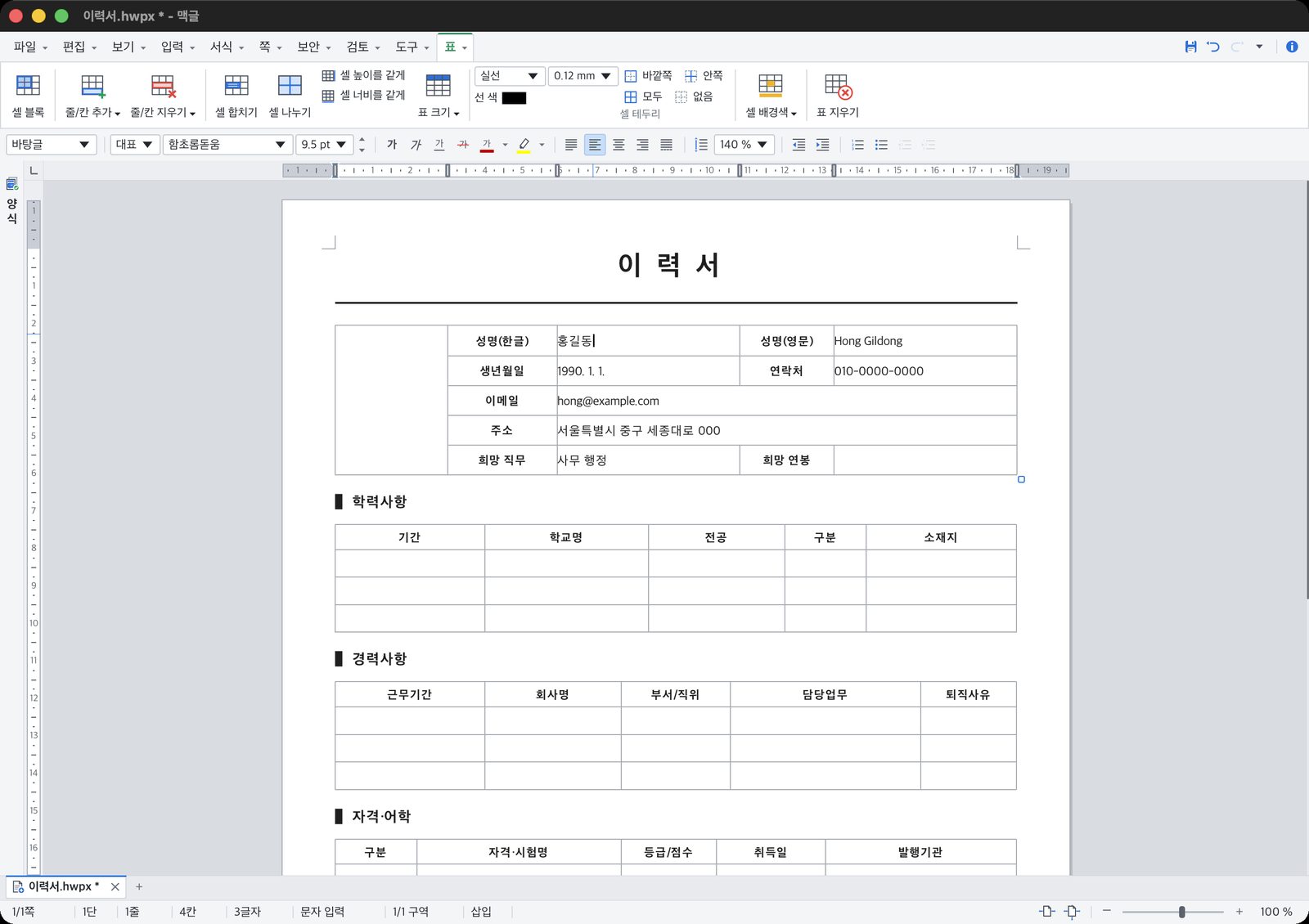Open the 140 % line spacing dropdown
1309x924 pixels.
[x=744, y=145]
